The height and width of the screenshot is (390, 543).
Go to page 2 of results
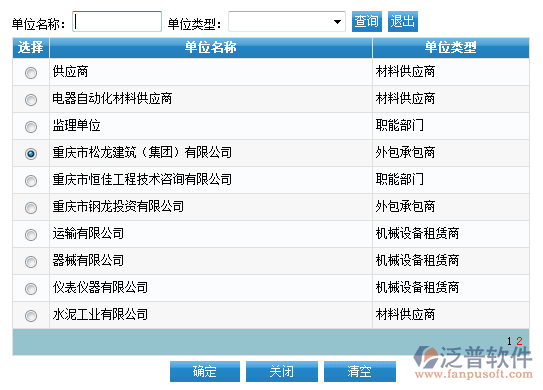pyautogui.click(x=519, y=341)
